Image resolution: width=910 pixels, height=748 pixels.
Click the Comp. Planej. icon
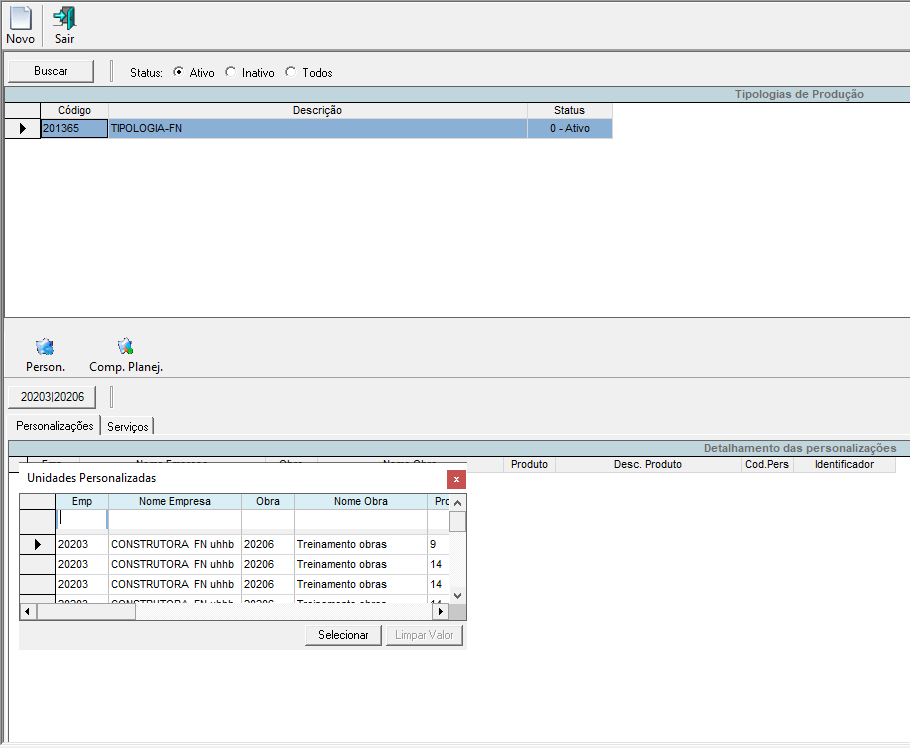pyautogui.click(x=126, y=348)
